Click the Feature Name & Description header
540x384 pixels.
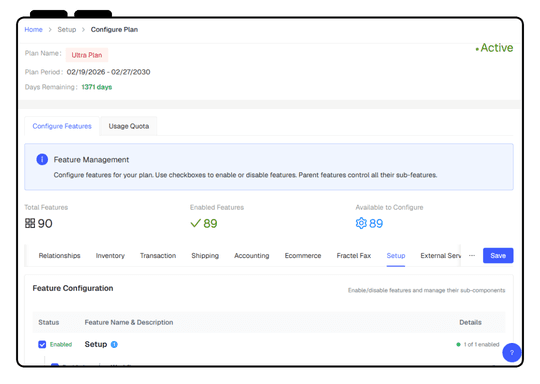pos(129,322)
